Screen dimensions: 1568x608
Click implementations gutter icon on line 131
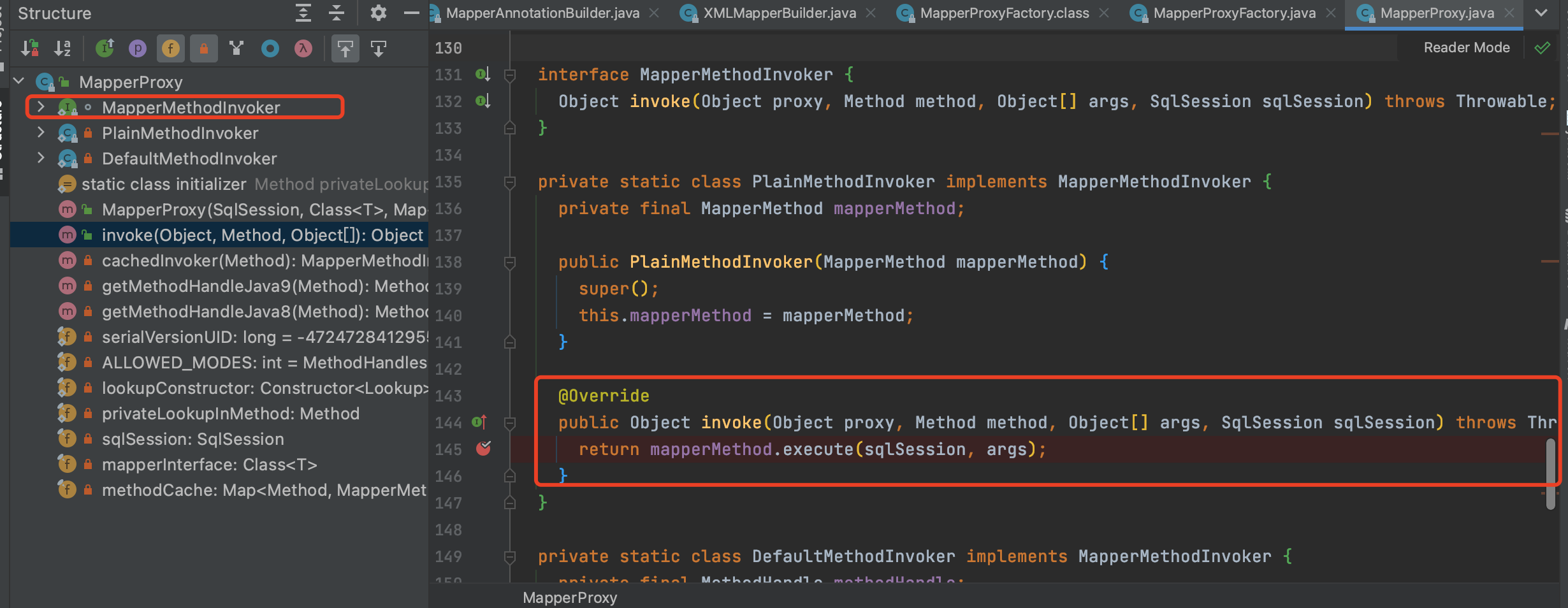coord(483,75)
